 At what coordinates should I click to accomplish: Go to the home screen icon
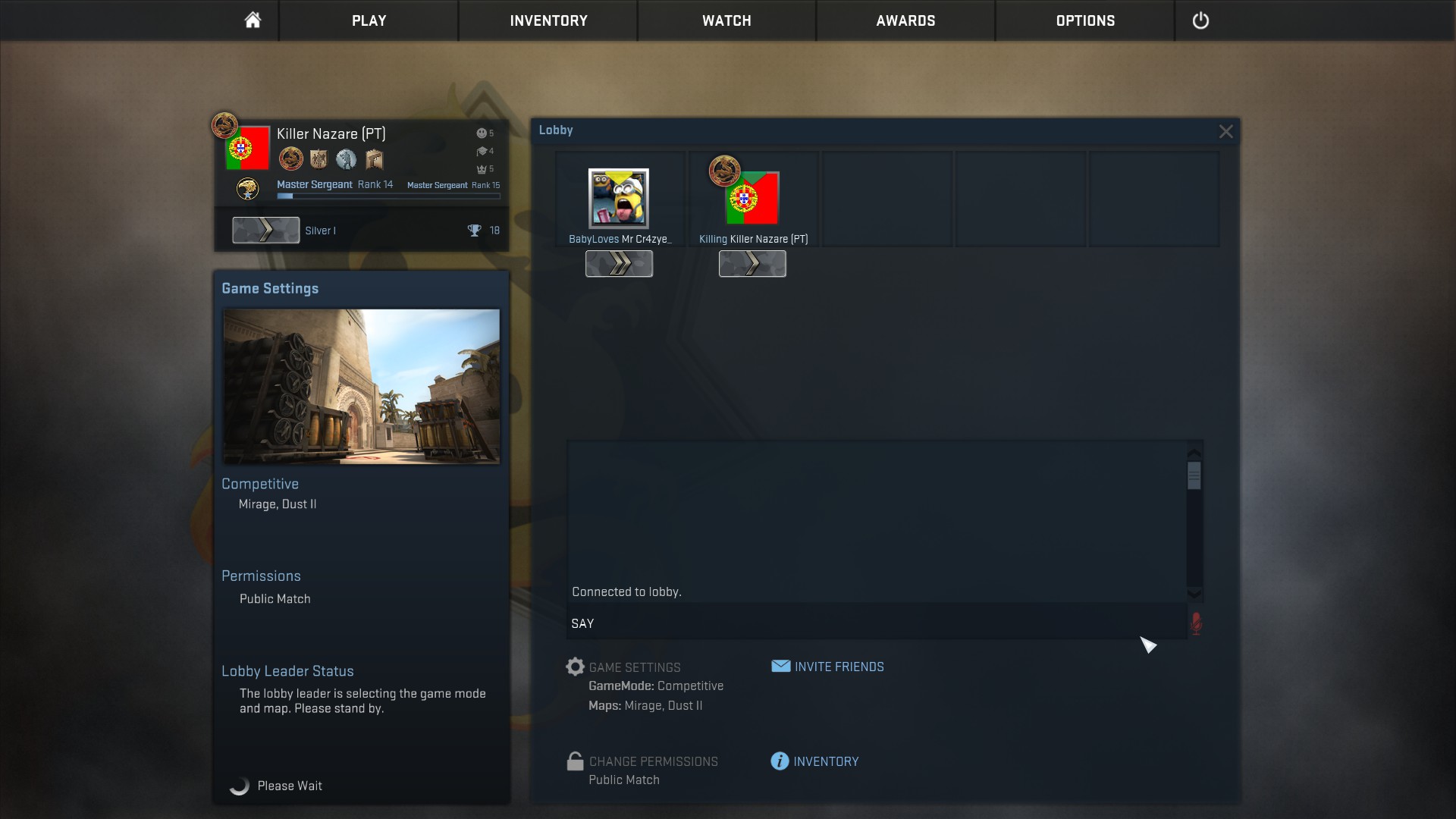(x=253, y=20)
